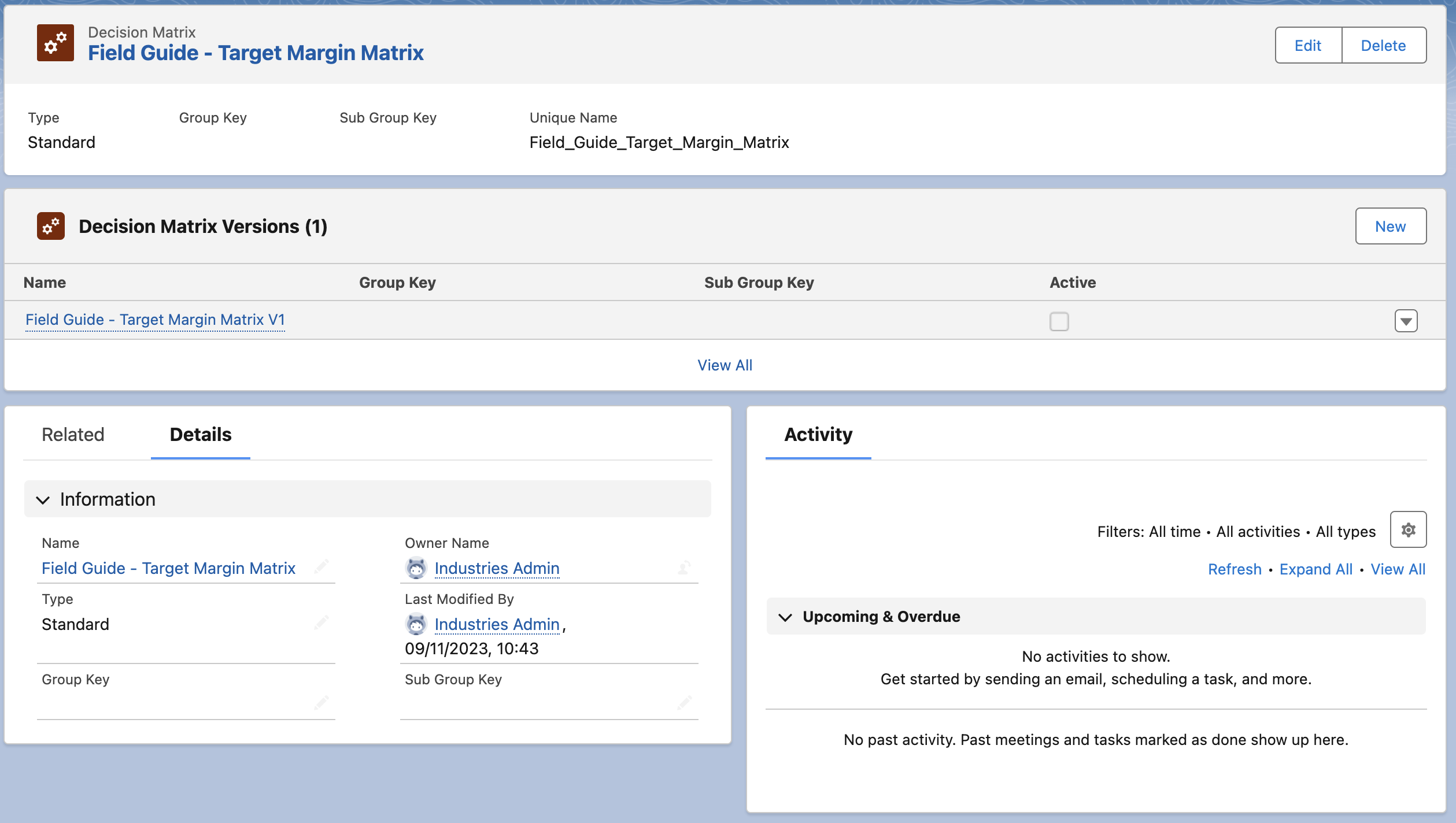1456x823 pixels.
Task: Edit the Group Key pencil icon
Action: pyautogui.click(x=321, y=703)
